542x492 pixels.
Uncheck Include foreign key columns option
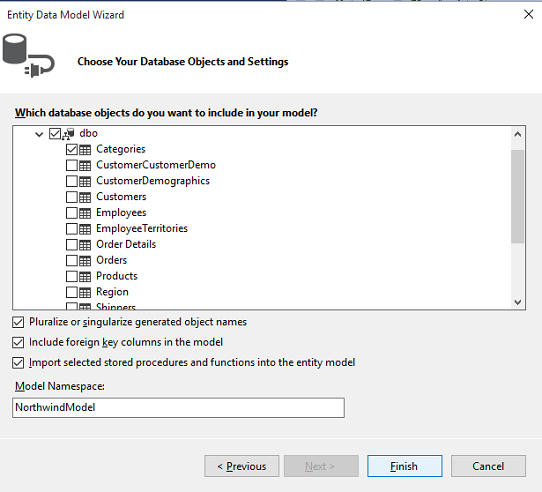[18, 342]
